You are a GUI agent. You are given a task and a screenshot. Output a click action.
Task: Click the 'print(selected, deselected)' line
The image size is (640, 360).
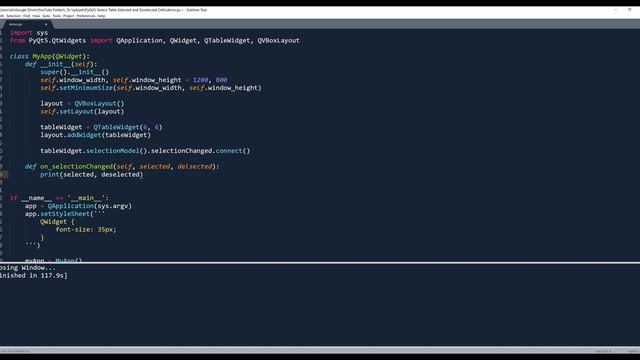91,174
